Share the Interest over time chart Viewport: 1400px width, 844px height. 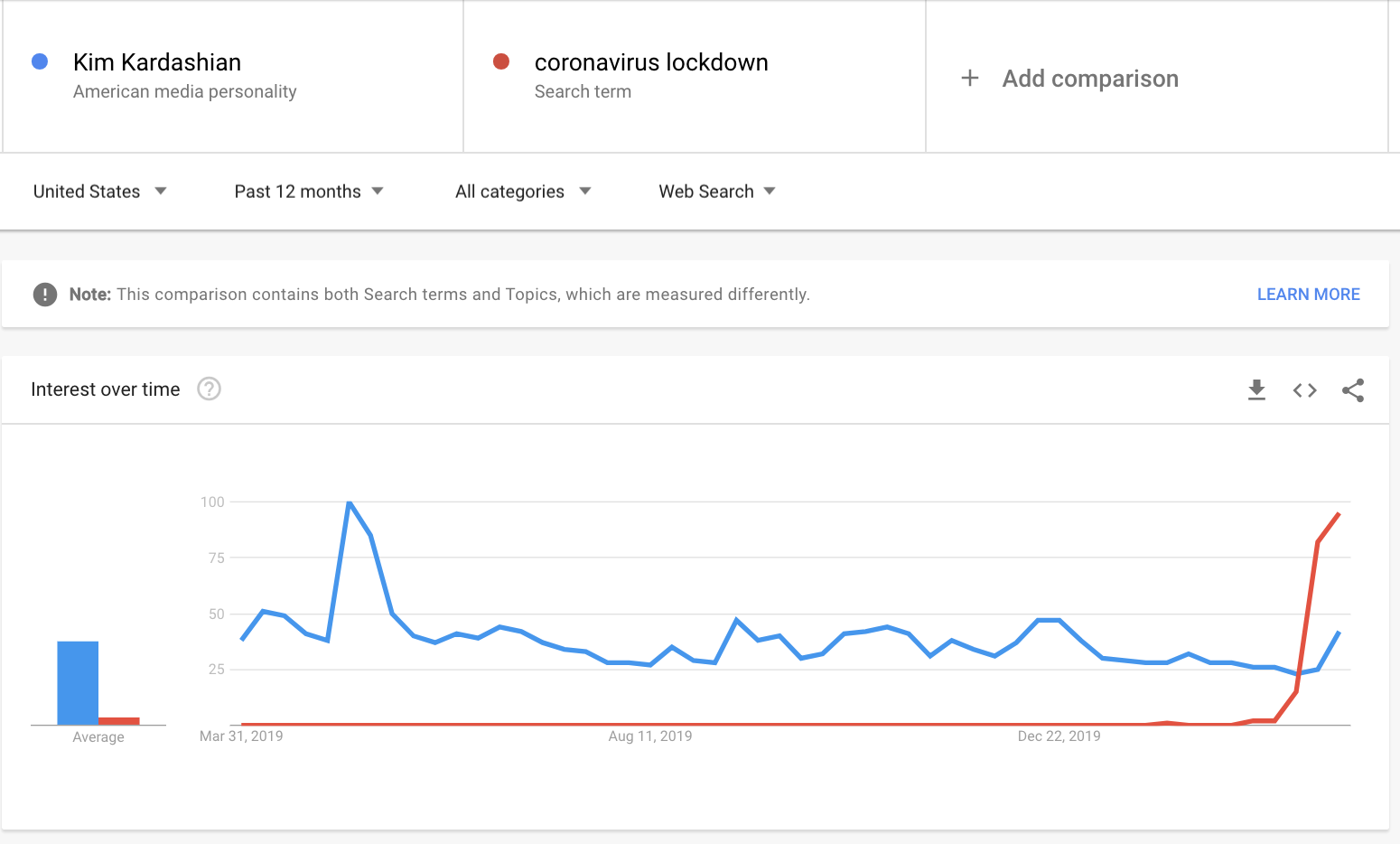click(x=1352, y=389)
